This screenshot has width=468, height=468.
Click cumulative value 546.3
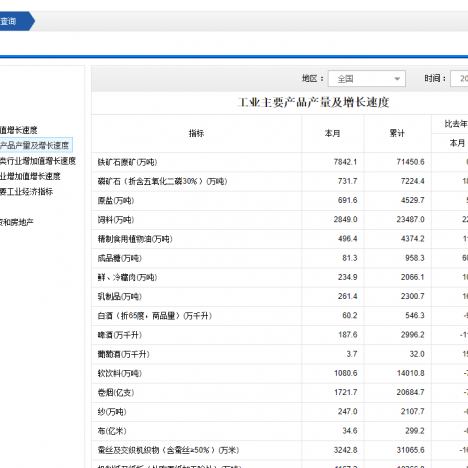[415, 316]
